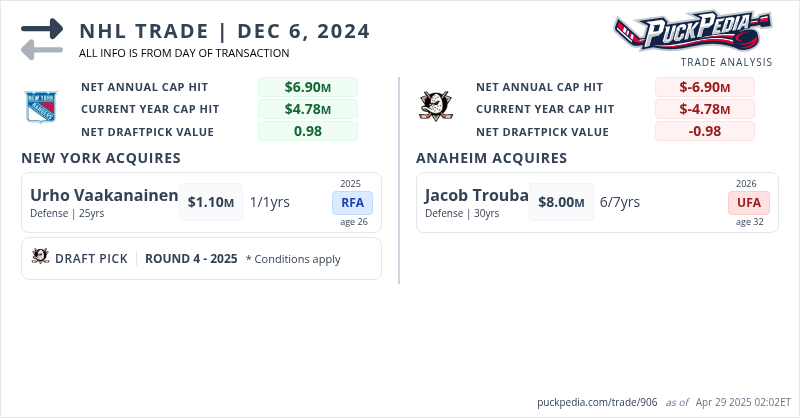The height and width of the screenshot is (418, 800).
Task: Click Anaheim's $-6.90M net annual value
Action: 704,87
